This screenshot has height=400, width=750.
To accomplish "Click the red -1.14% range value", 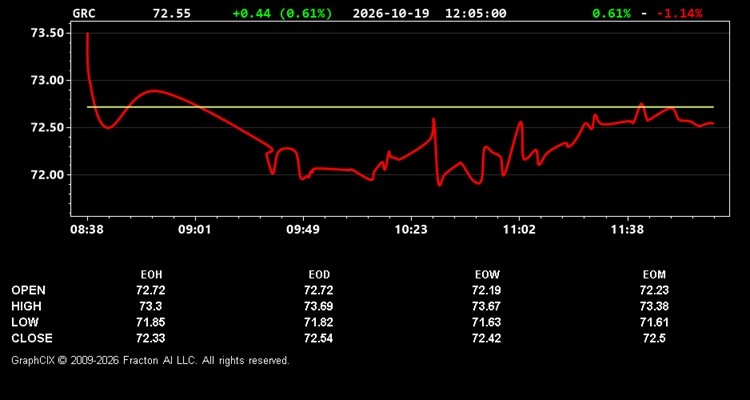I will pos(680,13).
